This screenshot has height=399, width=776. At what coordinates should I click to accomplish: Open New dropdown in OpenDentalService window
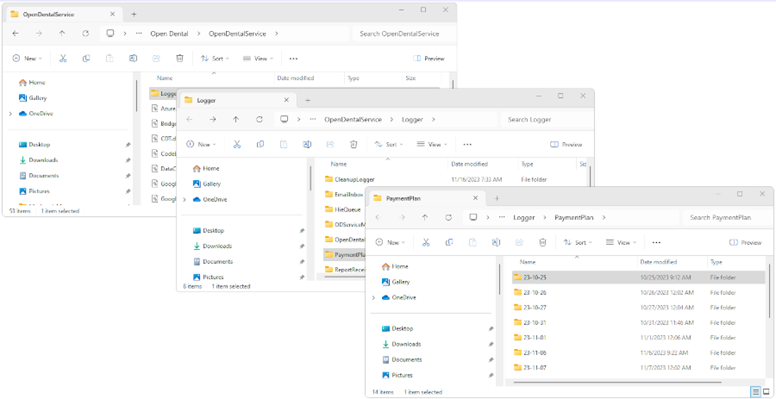[x=27, y=58]
